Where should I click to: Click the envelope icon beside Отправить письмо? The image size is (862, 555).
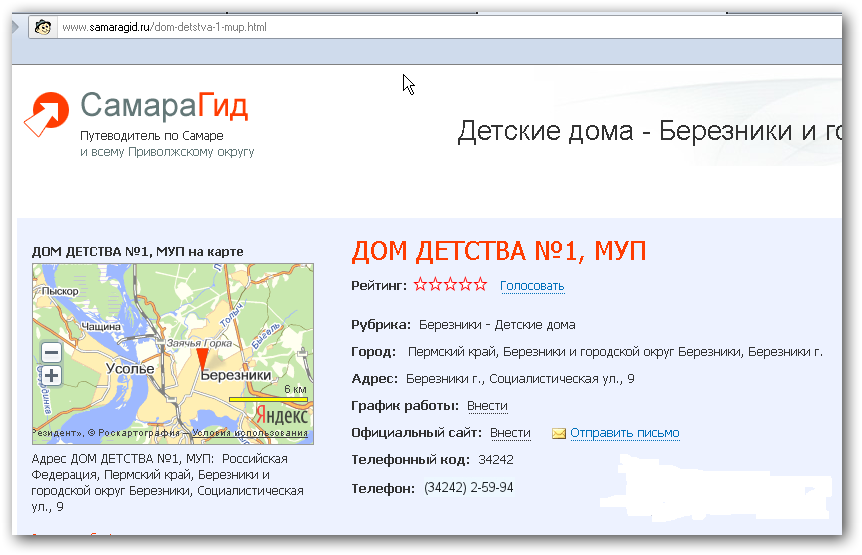click(x=559, y=434)
